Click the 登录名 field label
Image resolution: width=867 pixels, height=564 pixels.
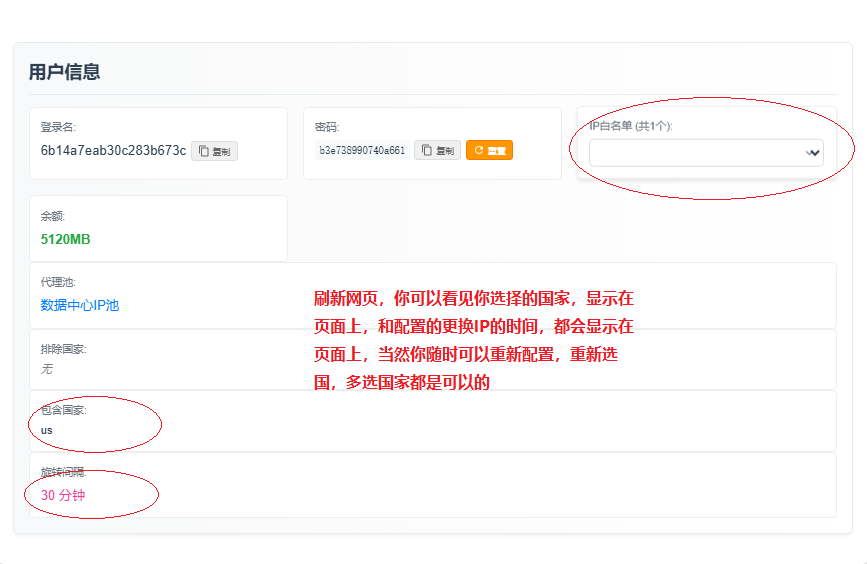pyautogui.click(x=58, y=127)
